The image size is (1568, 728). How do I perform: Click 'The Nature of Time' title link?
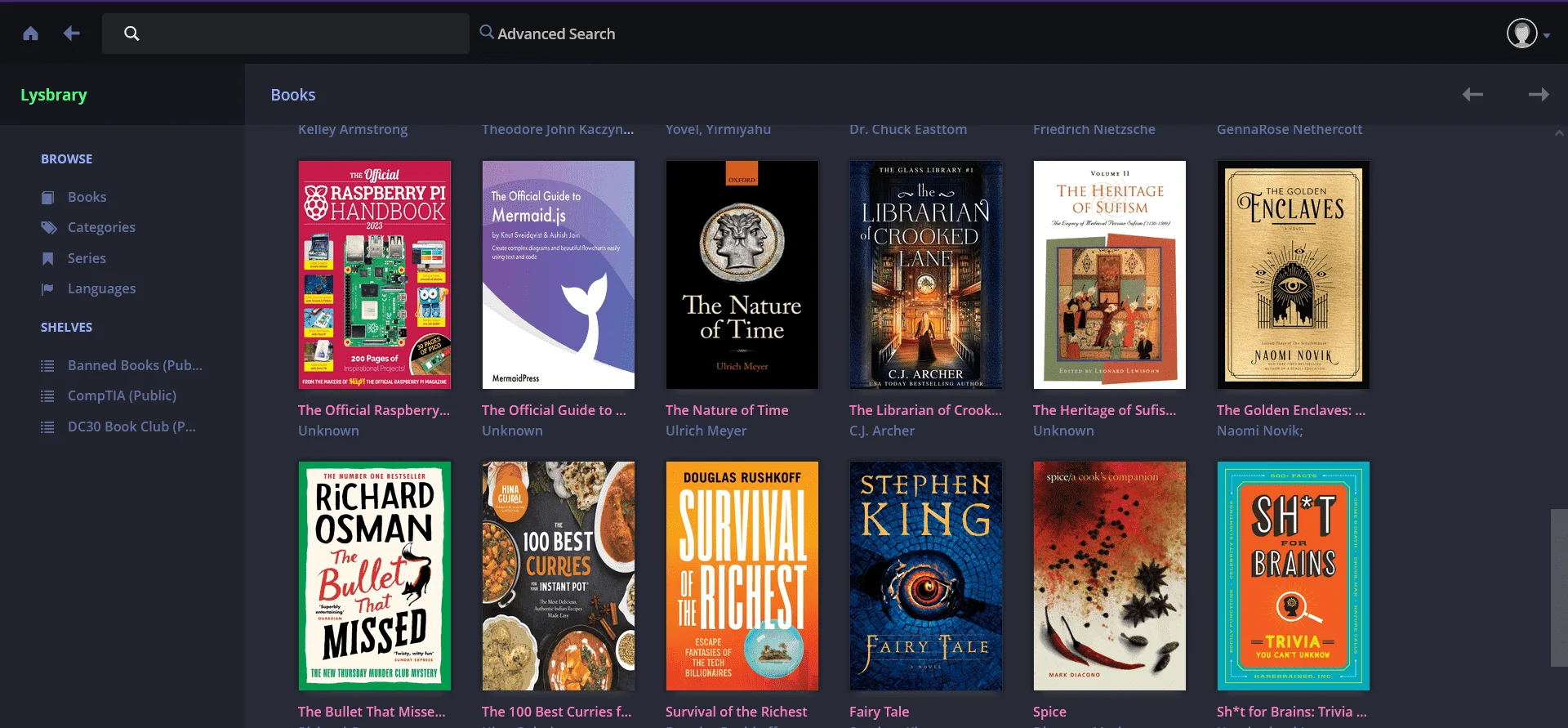click(727, 410)
